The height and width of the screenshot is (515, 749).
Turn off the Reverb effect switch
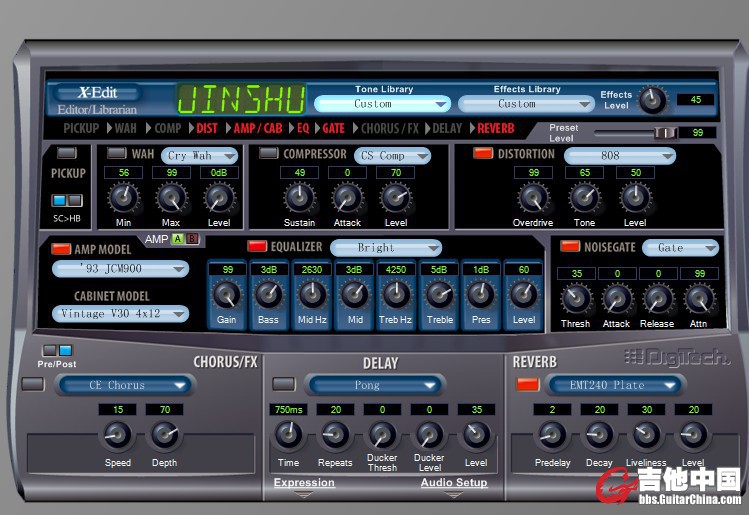(x=527, y=385)
